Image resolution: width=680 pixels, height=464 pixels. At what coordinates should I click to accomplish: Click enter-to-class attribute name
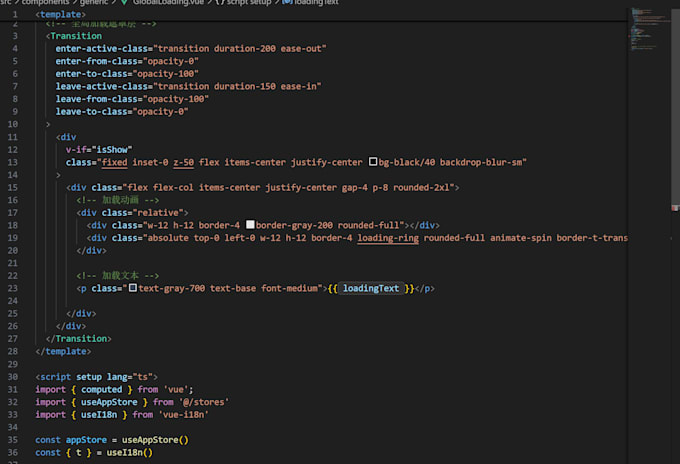pos(91,73)
